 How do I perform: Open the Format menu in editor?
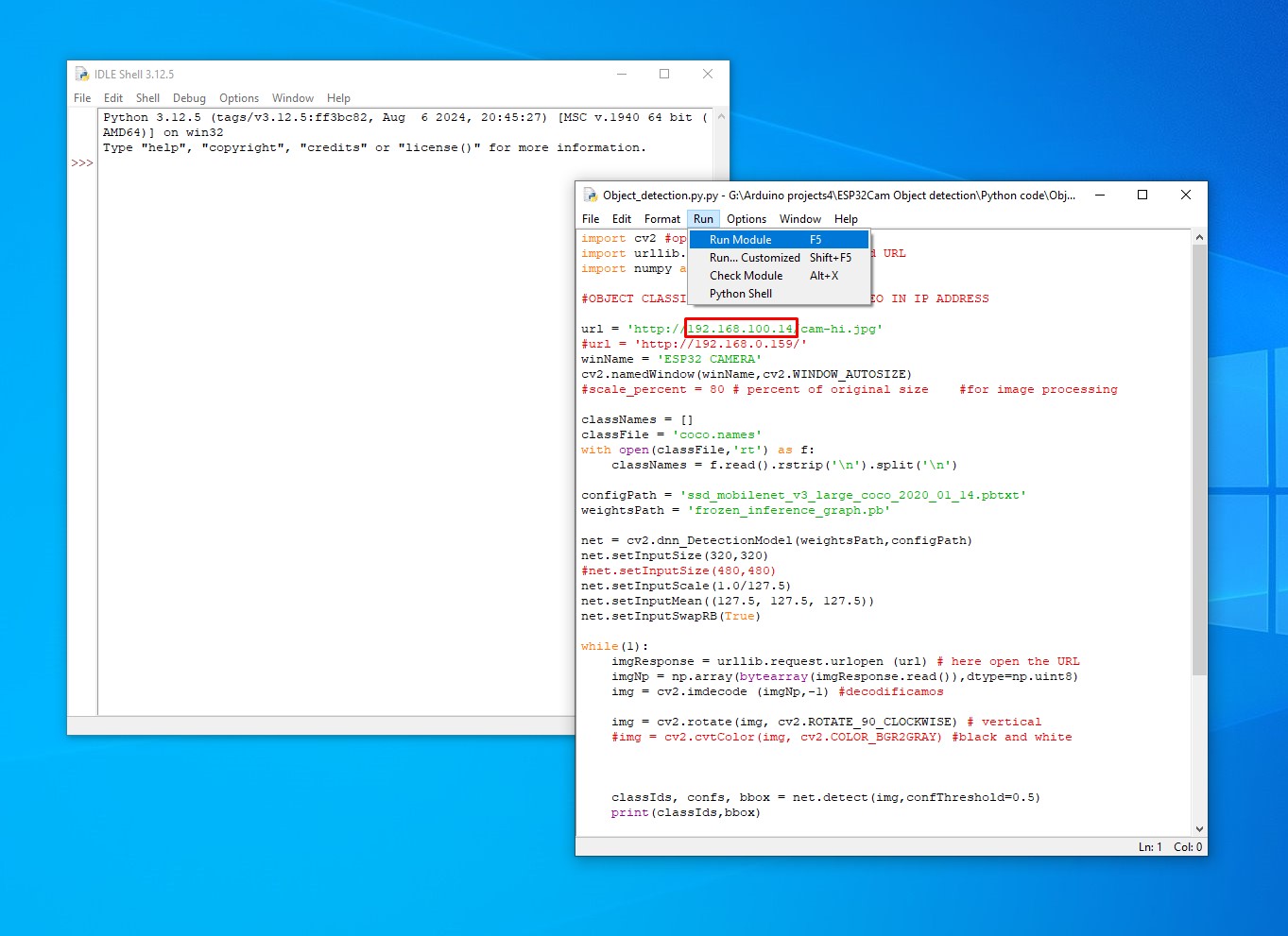coord(661,219)
